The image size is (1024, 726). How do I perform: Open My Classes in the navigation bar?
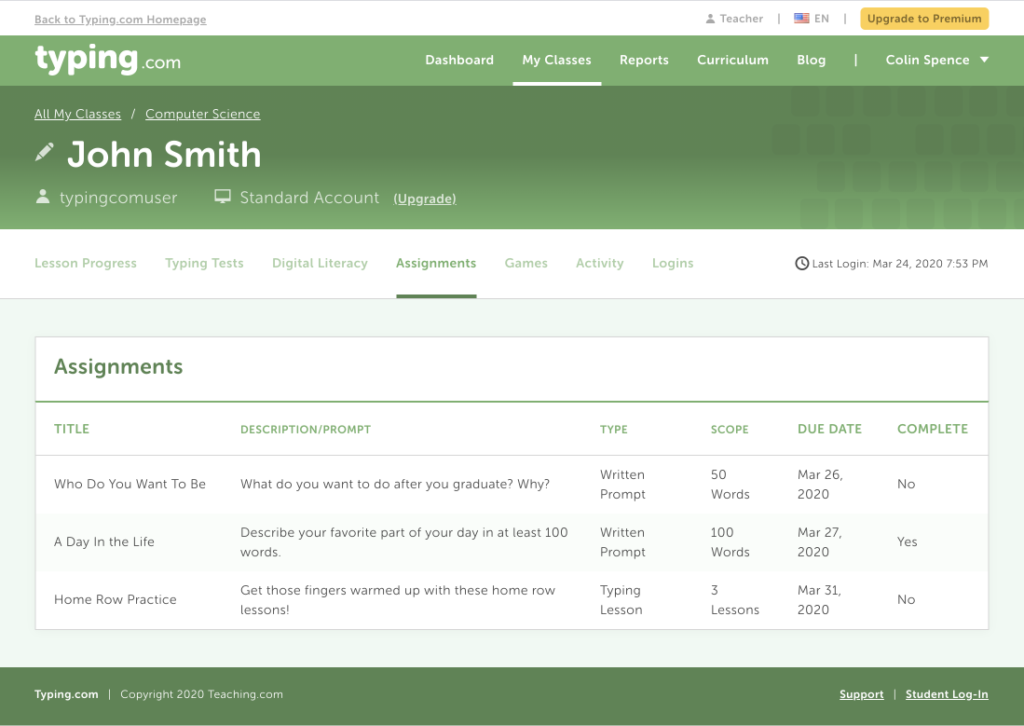556,59
